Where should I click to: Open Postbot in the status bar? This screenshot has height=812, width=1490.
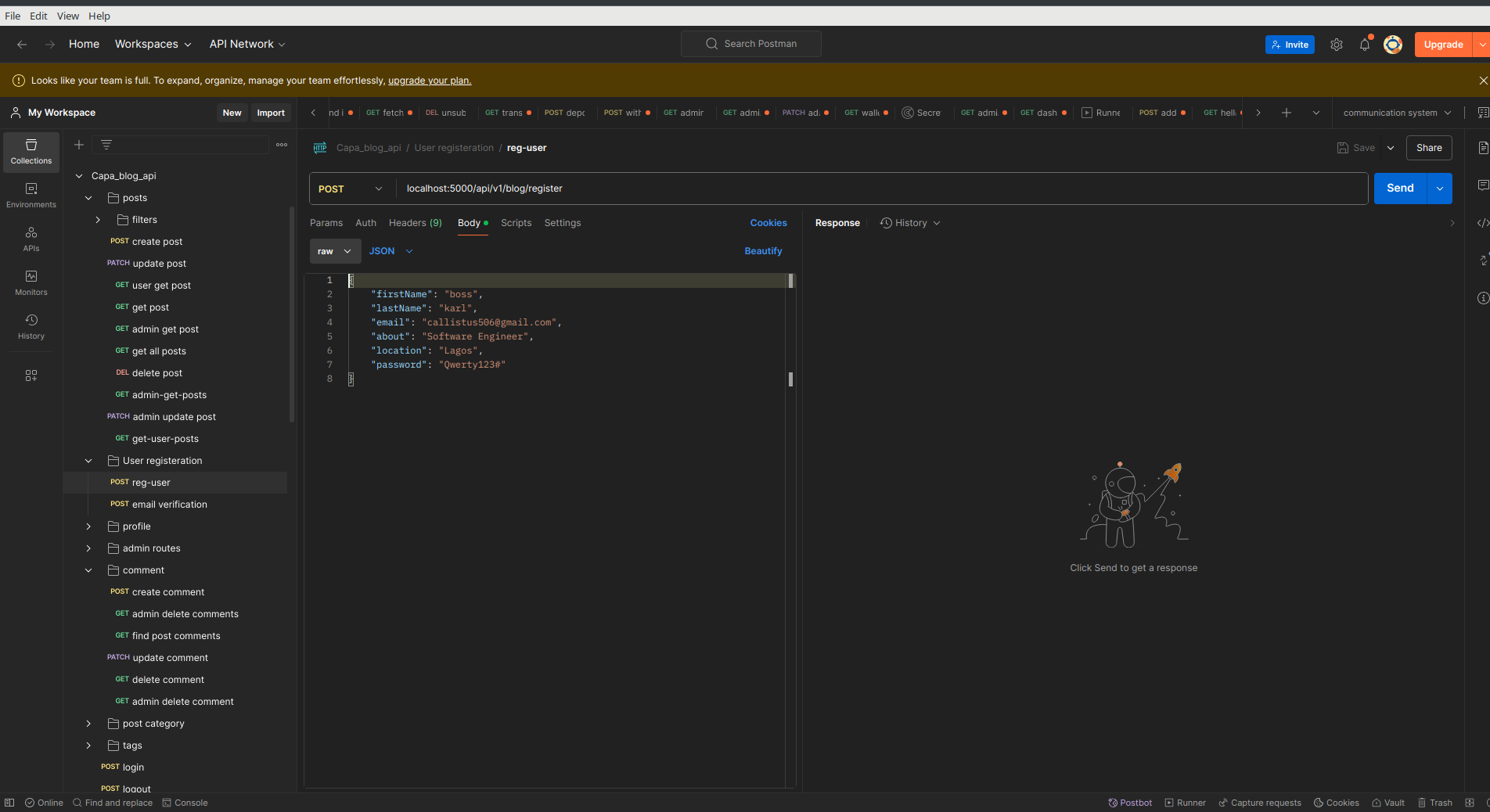tap(1130, 803)
